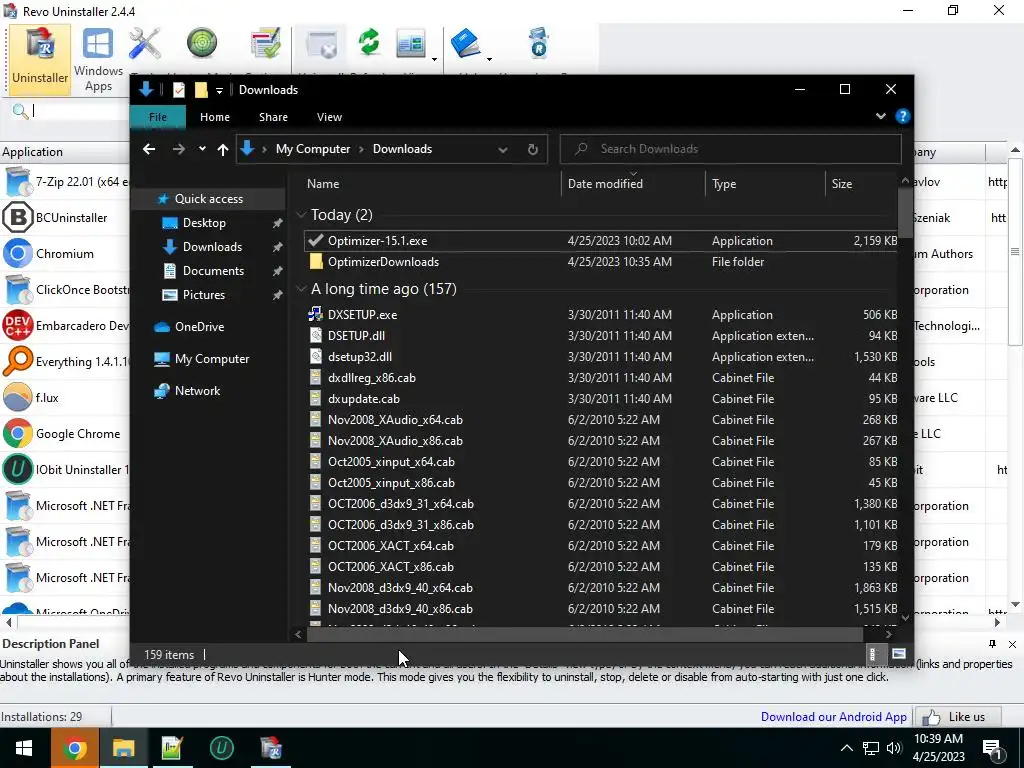The height and width of the screenshot is (768, 1024).
Task: Click the Like us button
Action: (x=959, y=716)
